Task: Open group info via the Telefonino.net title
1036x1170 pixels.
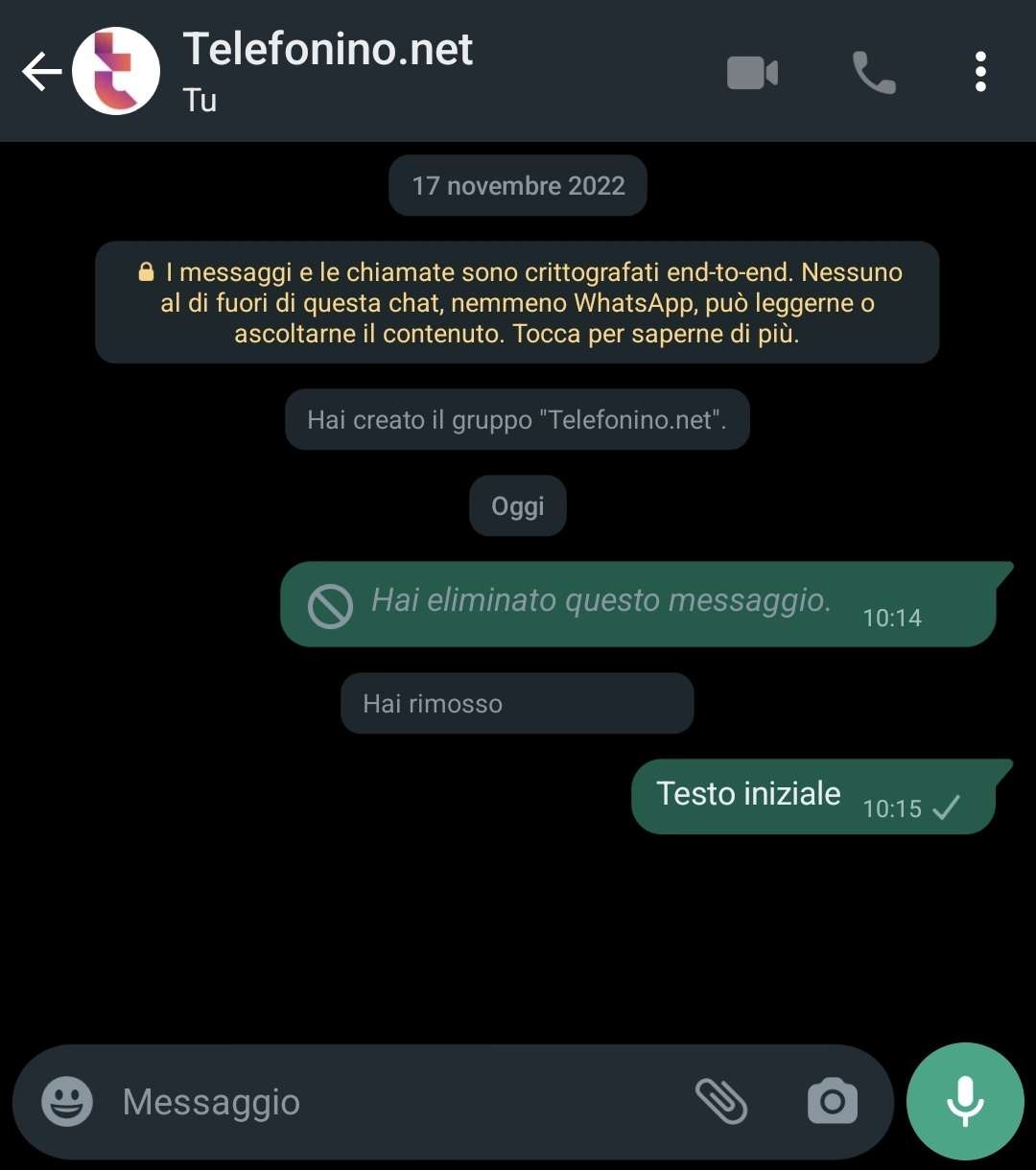Action: (x=328, y=49)
